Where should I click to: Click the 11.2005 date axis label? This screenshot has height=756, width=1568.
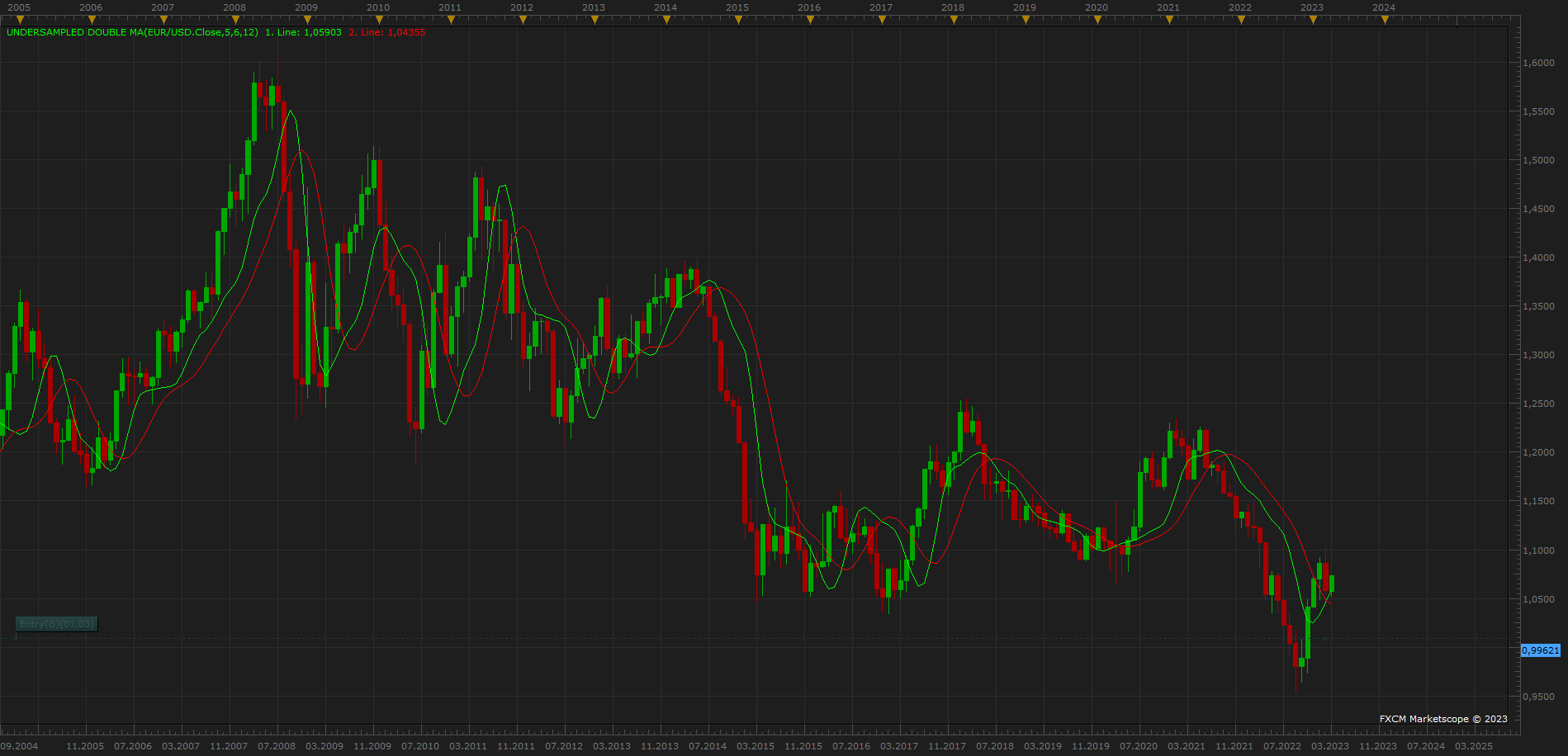click(85, 746)
